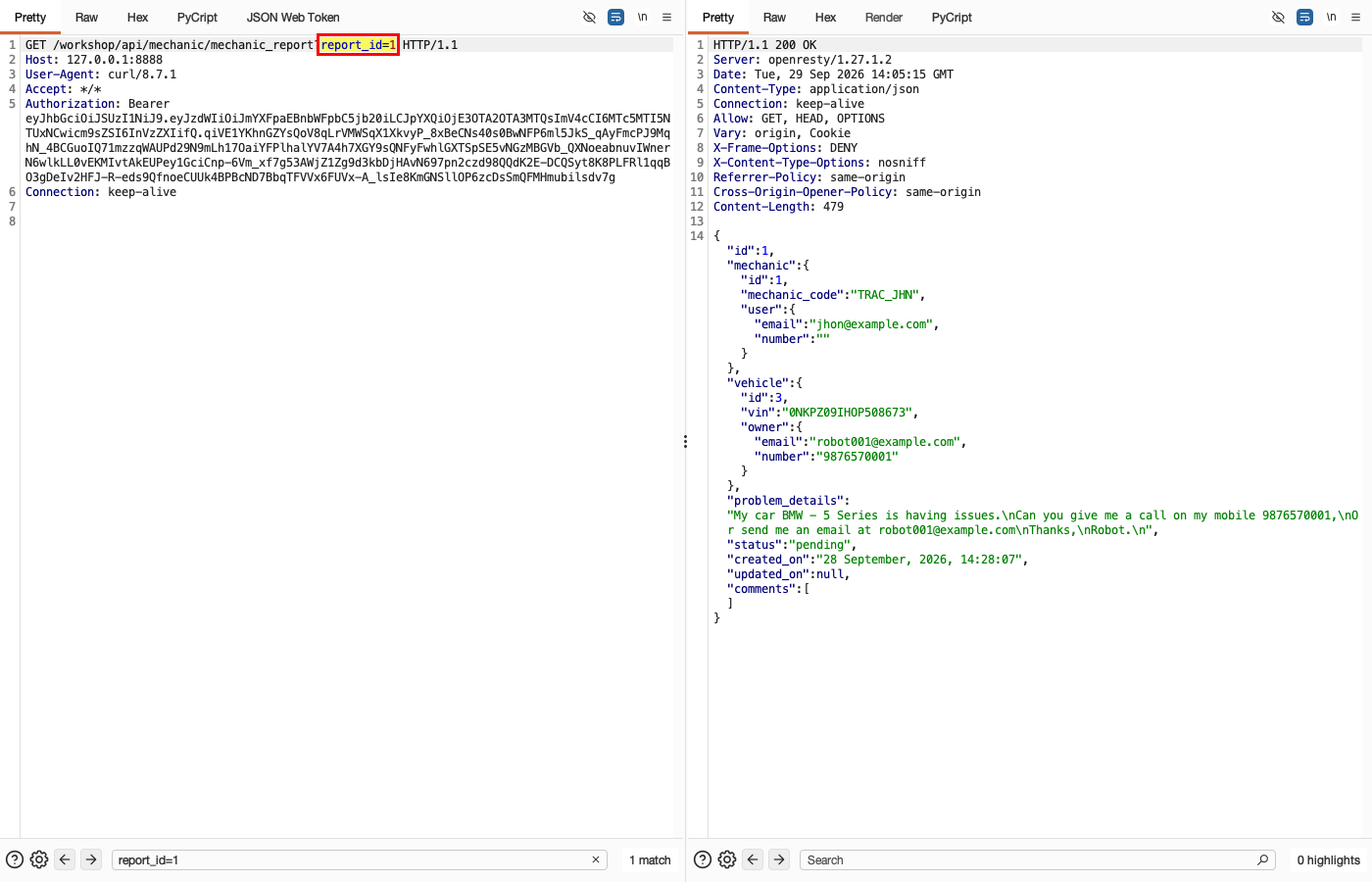The image size is (1372, 882).
Task: Click the "TRAC_JHN" mechanic code value
Action: click(x=885, y=295)
